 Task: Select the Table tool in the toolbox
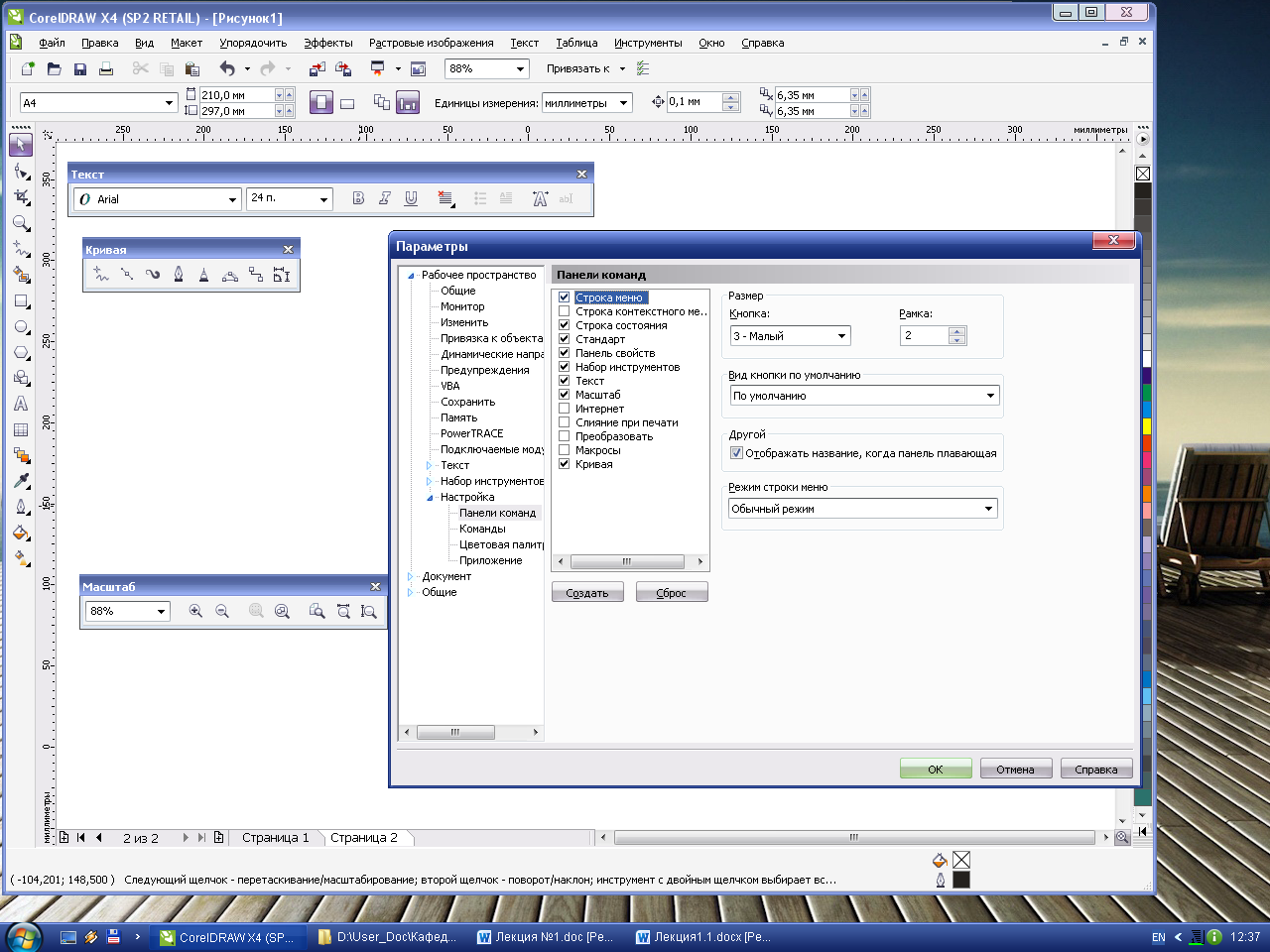coord(21,429)
